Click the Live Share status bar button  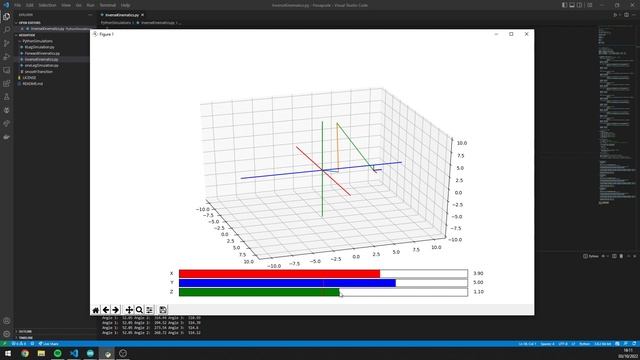pos(49,344)
